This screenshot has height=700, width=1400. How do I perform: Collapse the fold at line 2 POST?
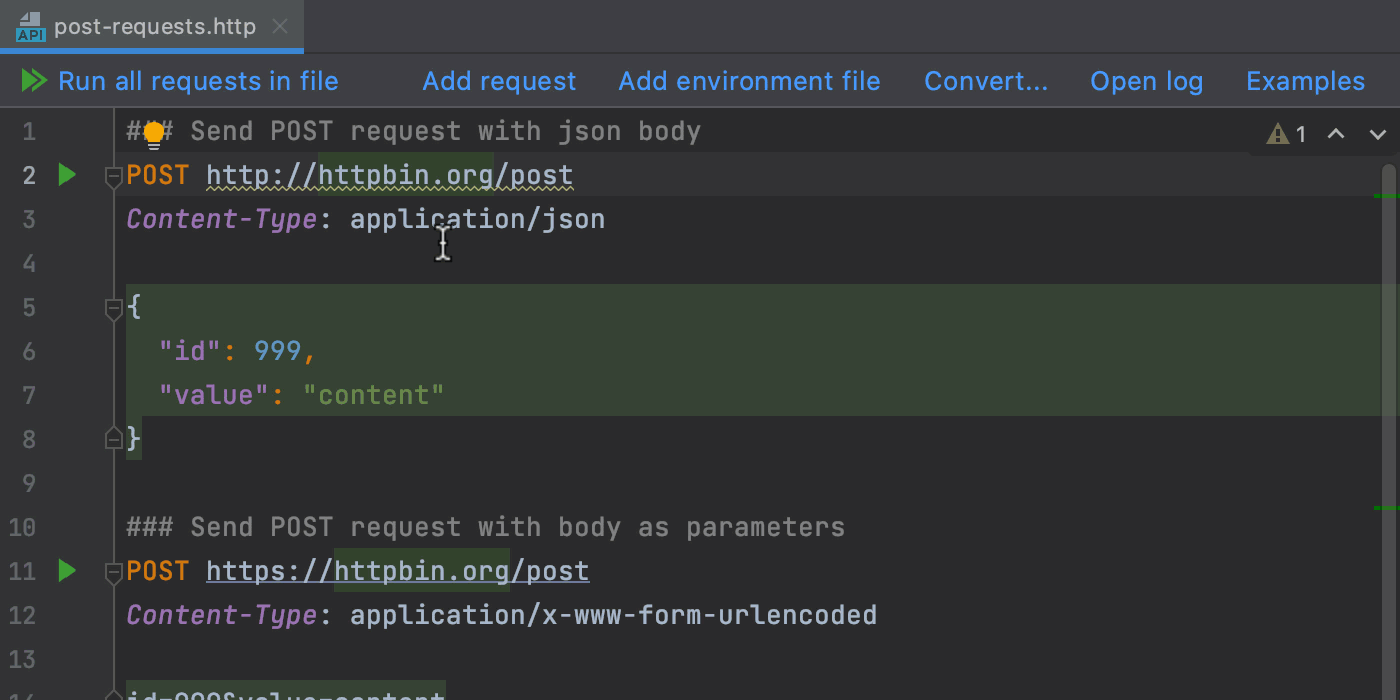[x=113, y=177]
